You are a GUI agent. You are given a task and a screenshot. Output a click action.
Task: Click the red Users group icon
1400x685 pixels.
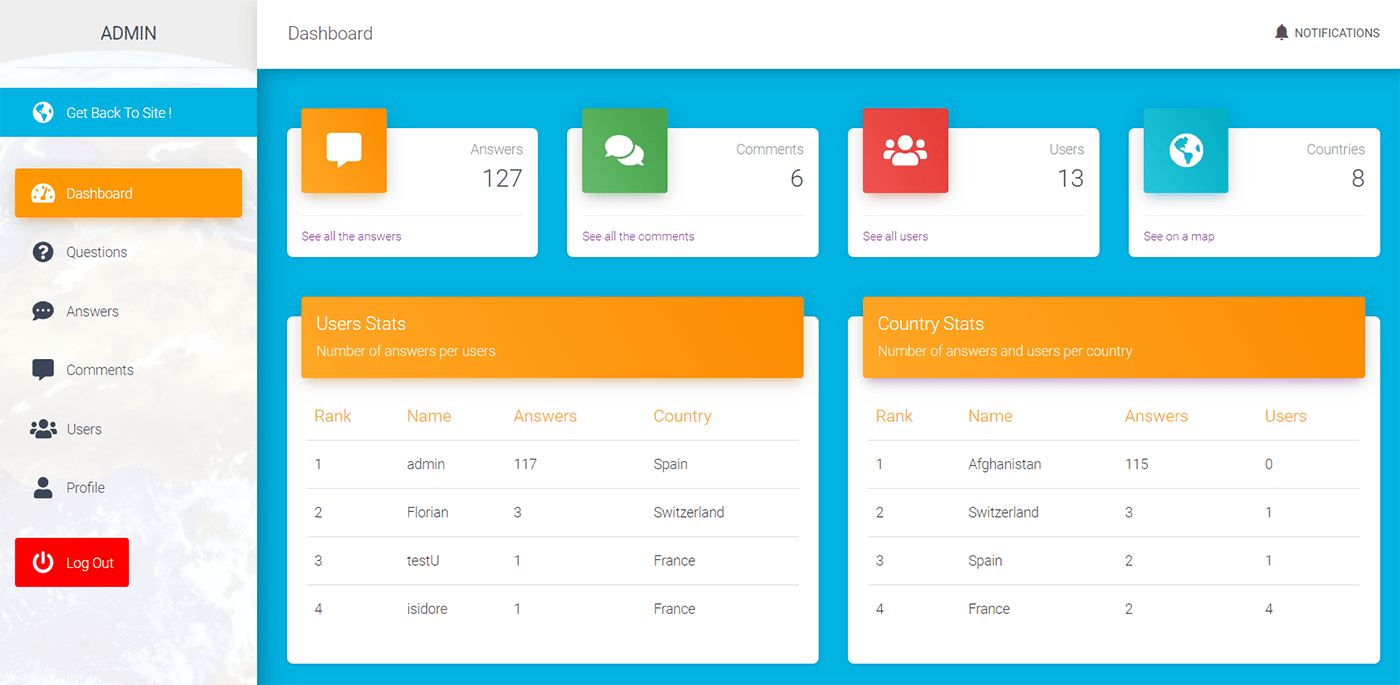coord(905,151)
